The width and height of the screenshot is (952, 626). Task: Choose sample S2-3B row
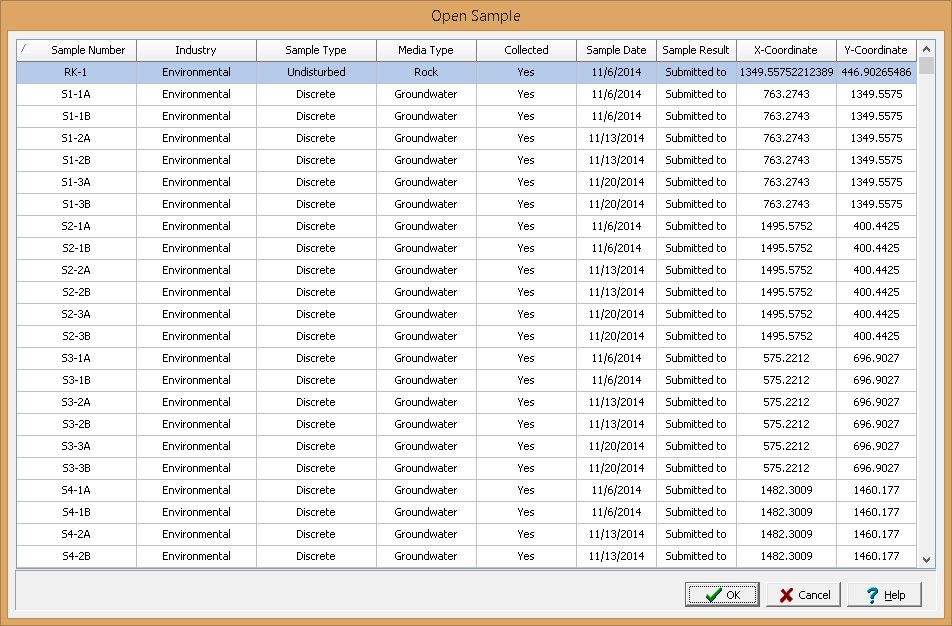pos(77,336)
